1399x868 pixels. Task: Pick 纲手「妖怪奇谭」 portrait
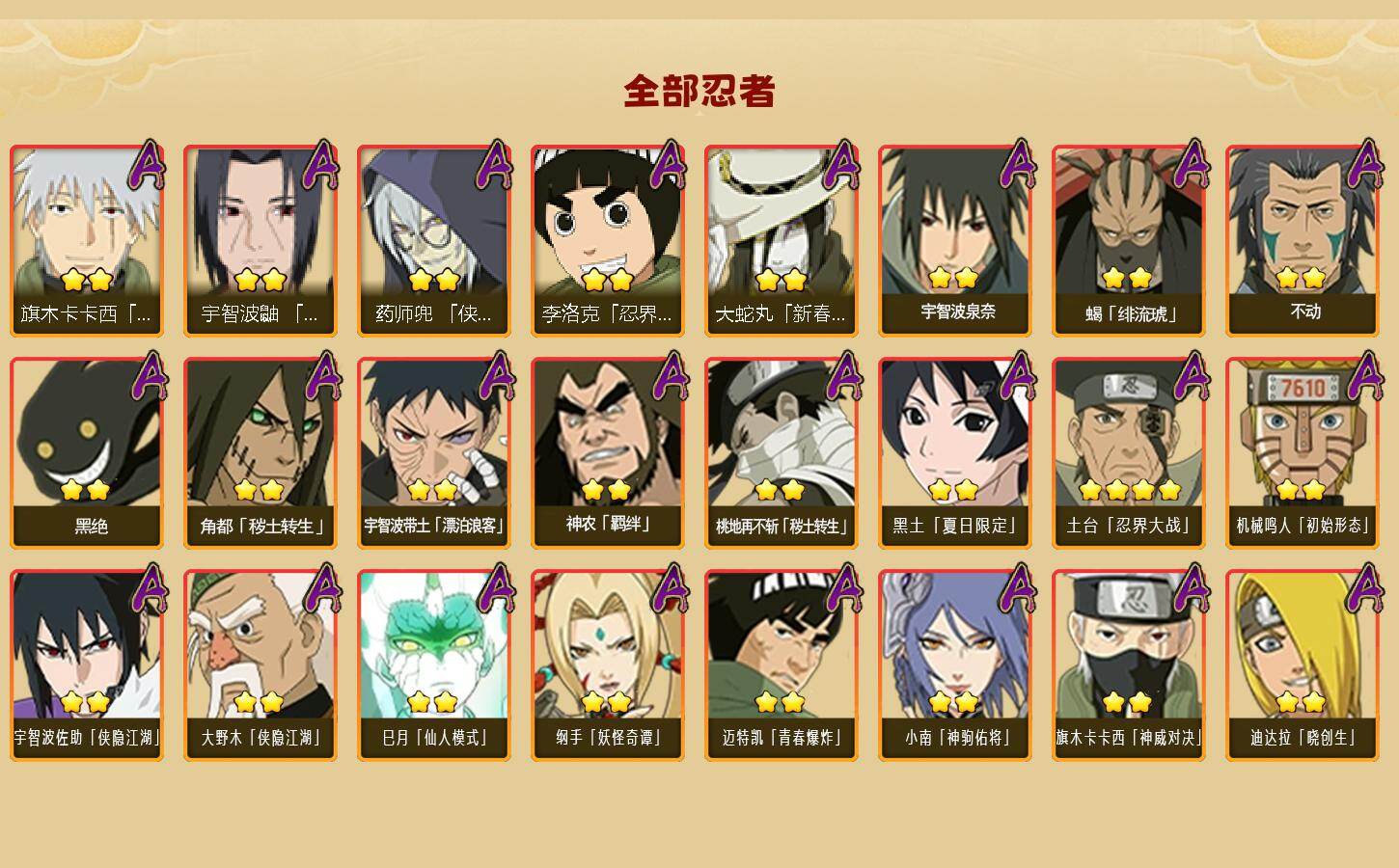tap(608, 665)
